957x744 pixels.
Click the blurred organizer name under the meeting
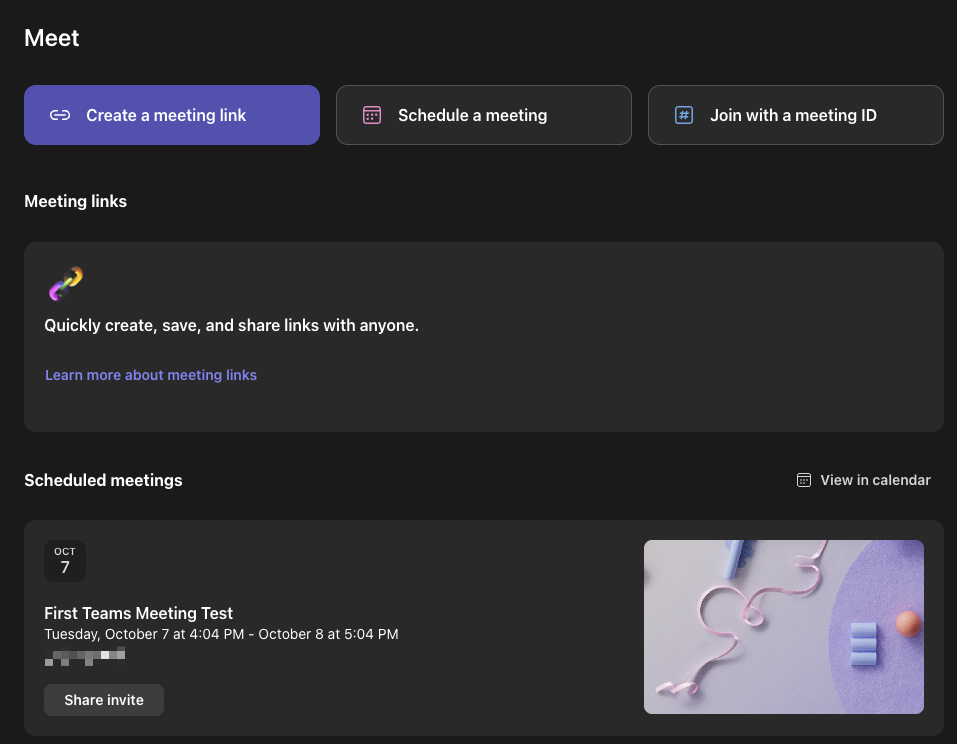(x=85, y=656)
